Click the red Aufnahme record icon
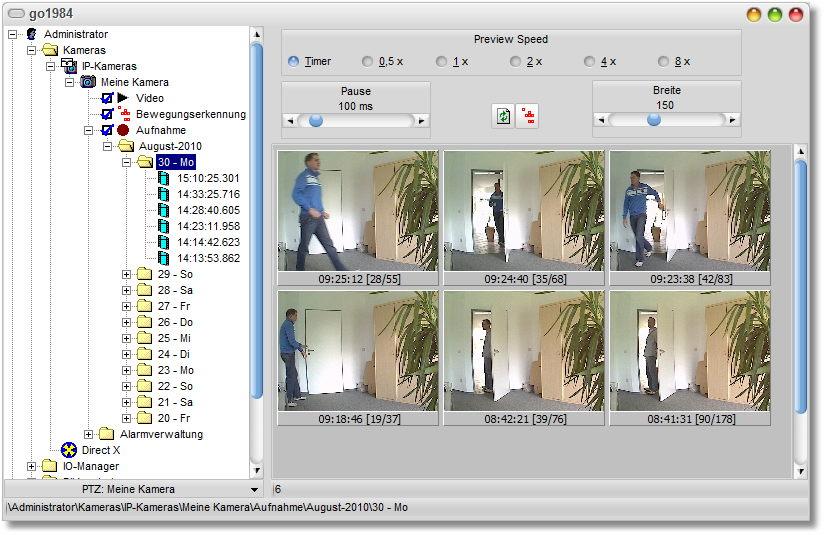 point(123,130)
